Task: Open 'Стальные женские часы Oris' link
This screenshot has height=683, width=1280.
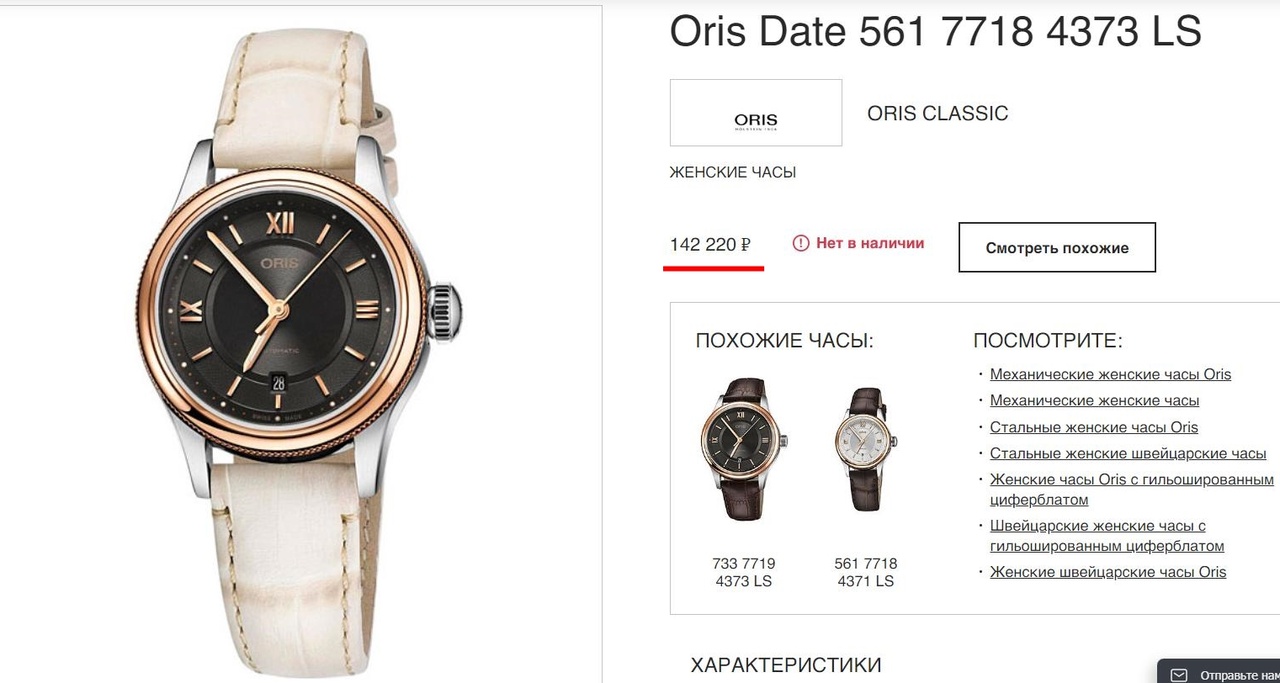Action: tap(1093, 427)
